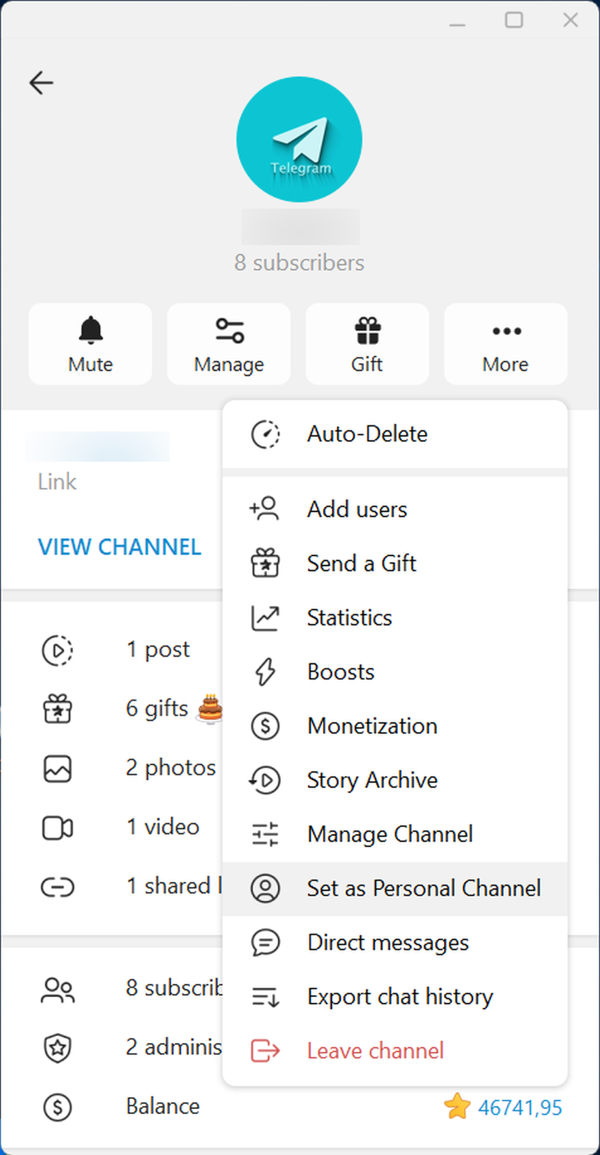Follow the VIEW CHANNEL link
The height and width of the screenshot is (1155, 600).
click(119, 547)
